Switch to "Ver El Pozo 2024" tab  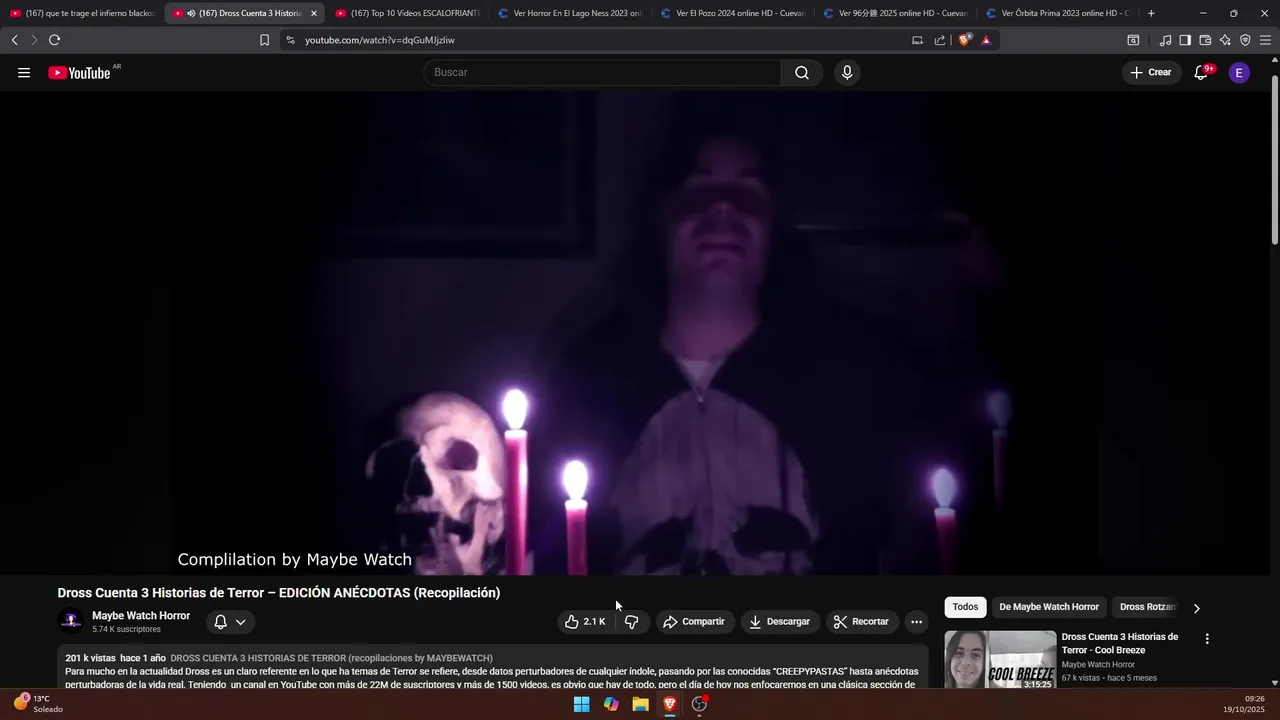click(x=733, y=13)
